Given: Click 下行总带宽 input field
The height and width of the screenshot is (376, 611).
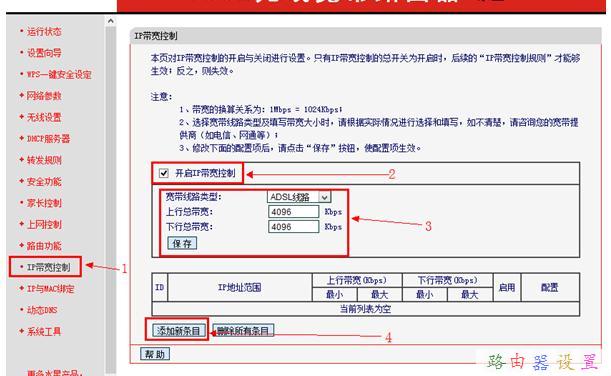Looking at the screenshot, I should point(293,227).
